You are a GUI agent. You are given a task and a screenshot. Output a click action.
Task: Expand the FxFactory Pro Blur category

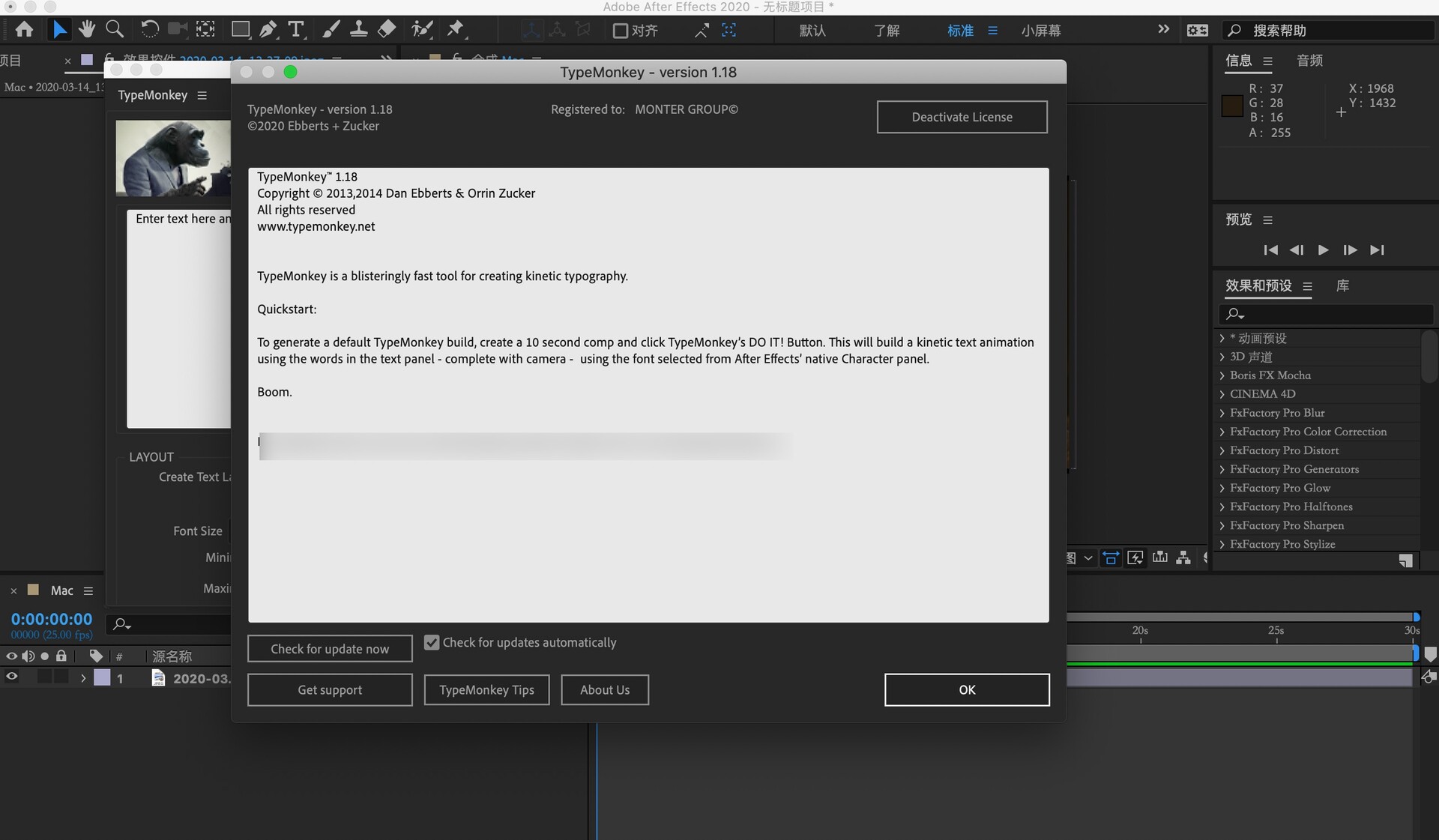tap(1222, 413)
